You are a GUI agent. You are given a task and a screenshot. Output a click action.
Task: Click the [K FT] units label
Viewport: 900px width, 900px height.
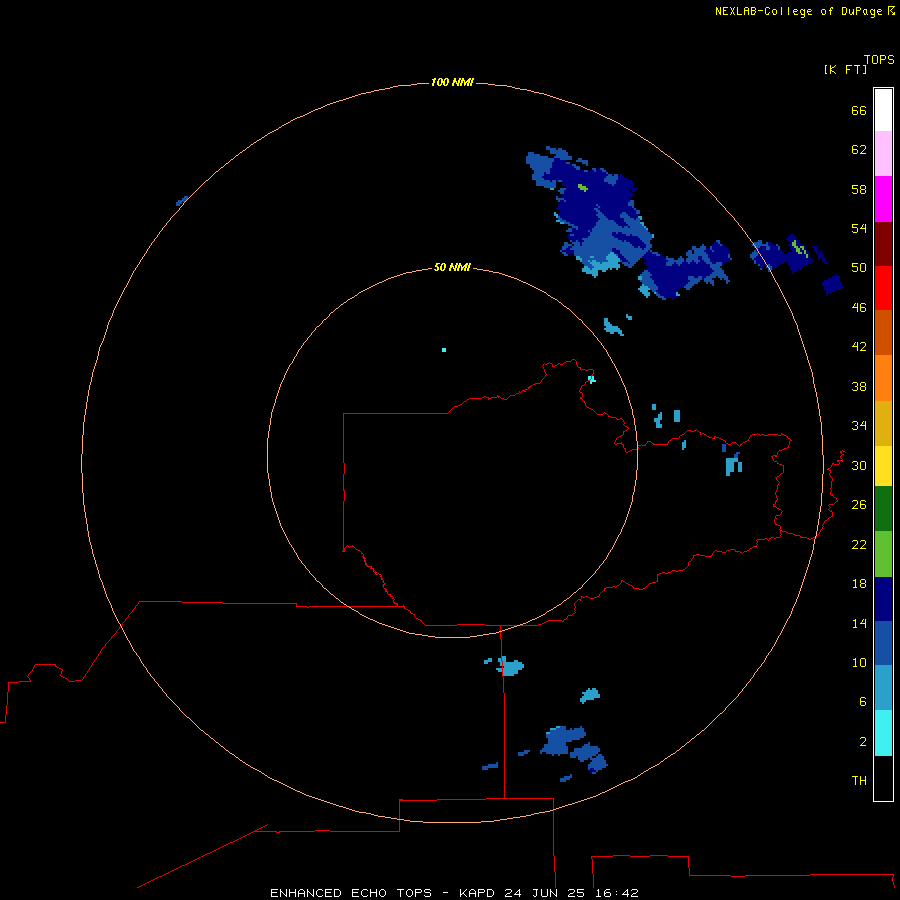tap(845, 69)
